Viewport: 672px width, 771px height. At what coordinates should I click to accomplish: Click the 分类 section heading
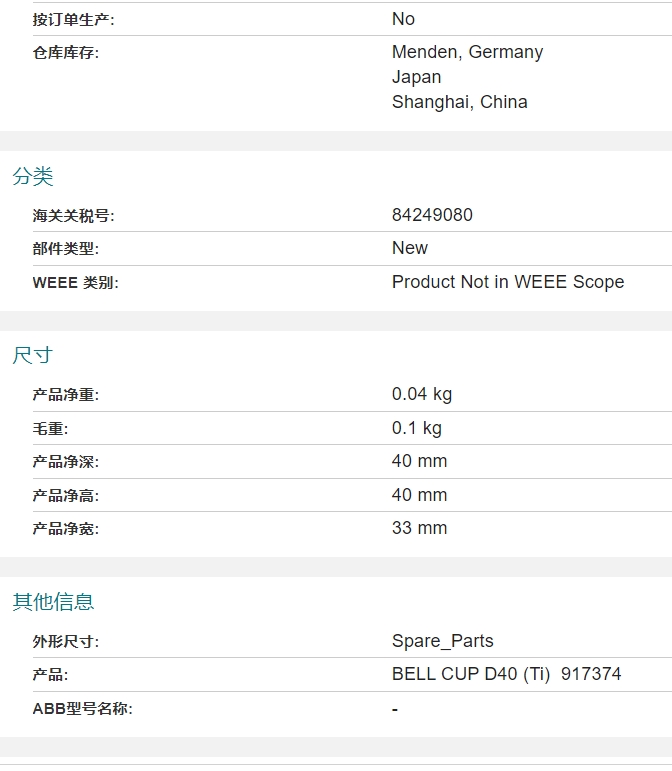[32, 177]
